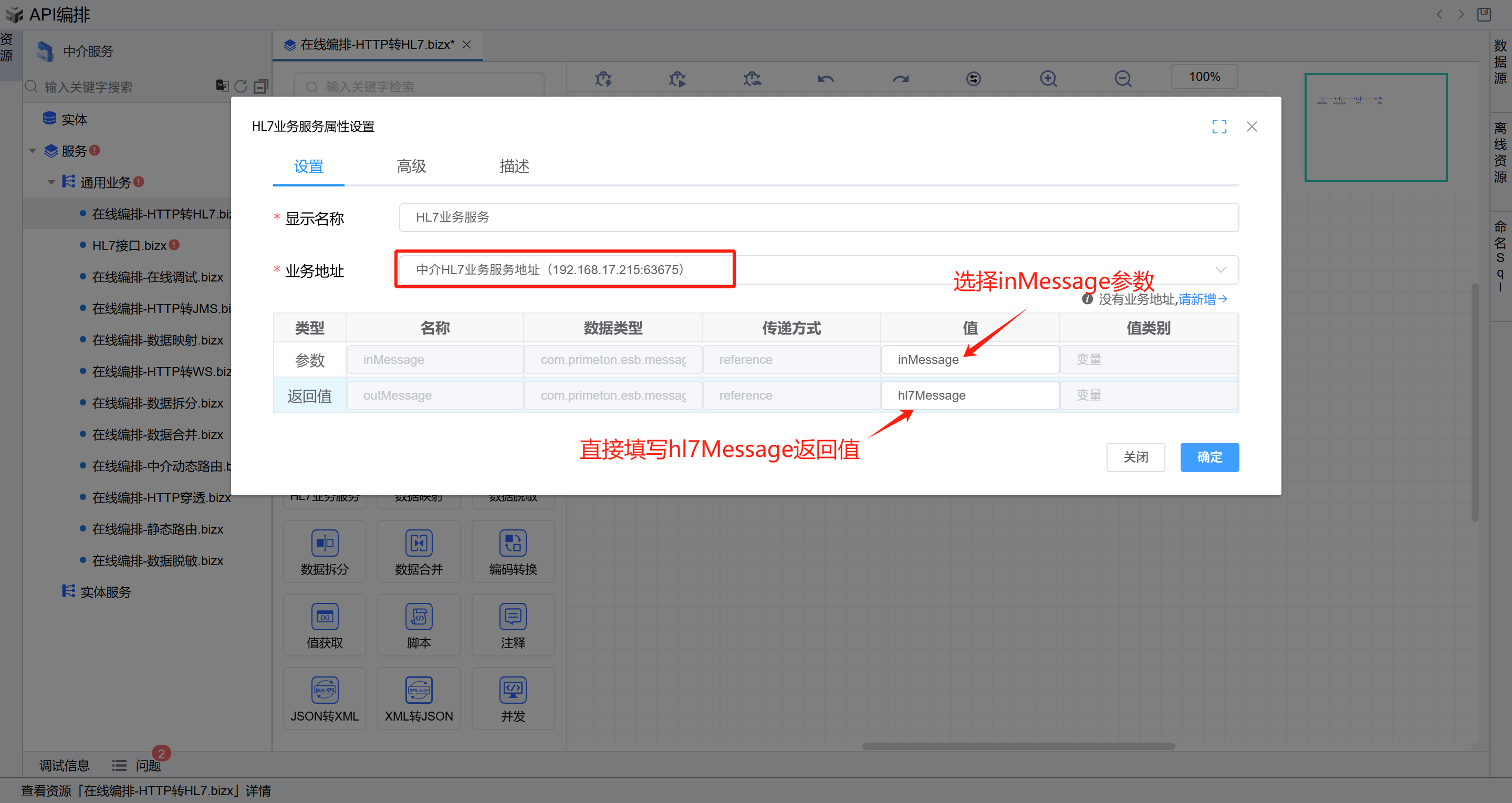This screenshot has height=803, width=1512.
Task: Select the XML转JSON component icon
Action: pos(419,690)
